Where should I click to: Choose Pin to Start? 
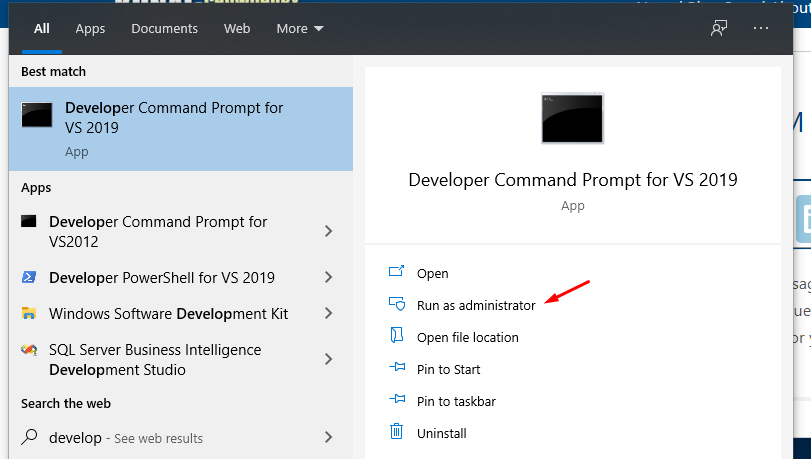click(x=448, y=369)
